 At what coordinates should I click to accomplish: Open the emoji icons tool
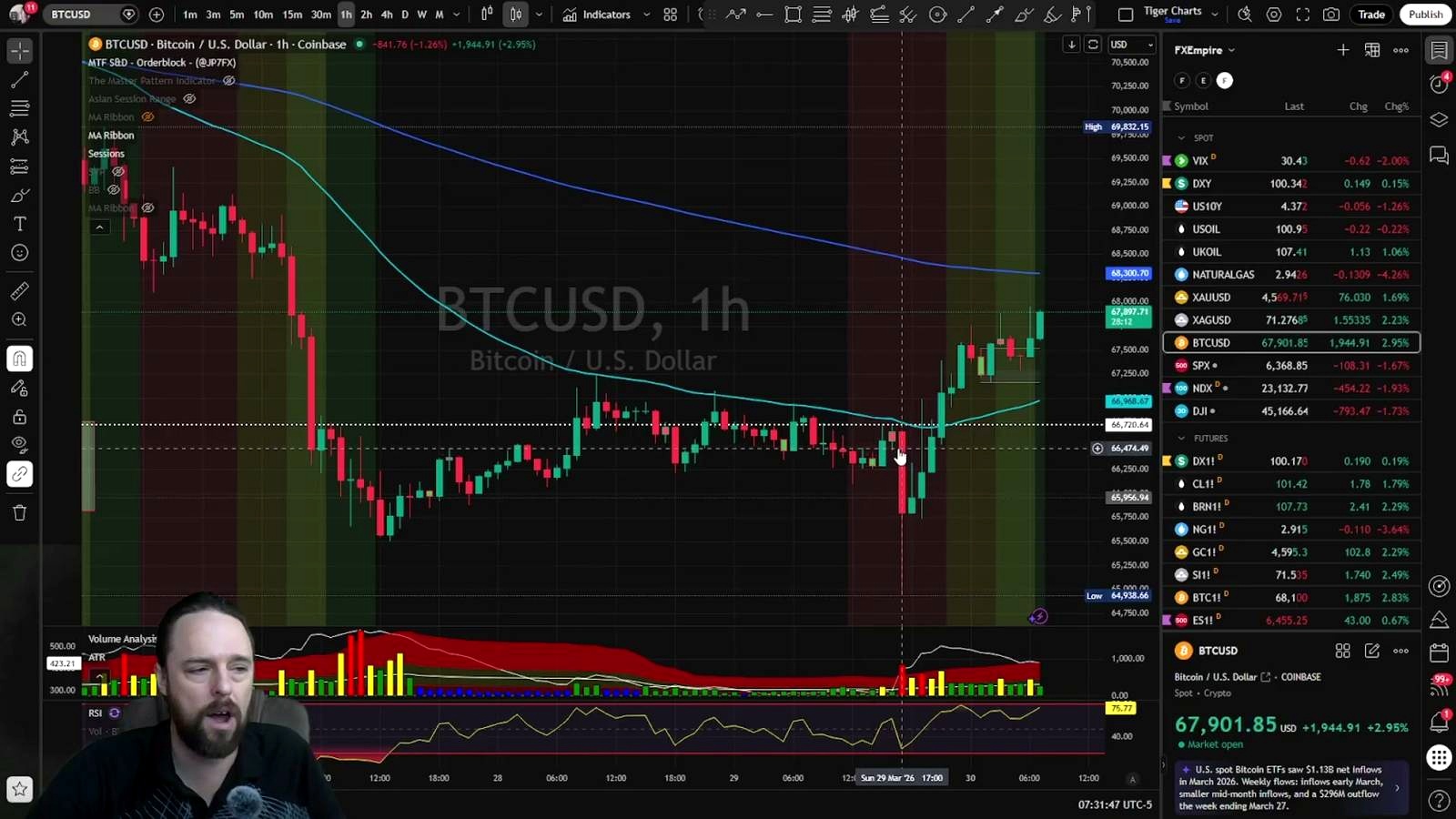point(20,253)
